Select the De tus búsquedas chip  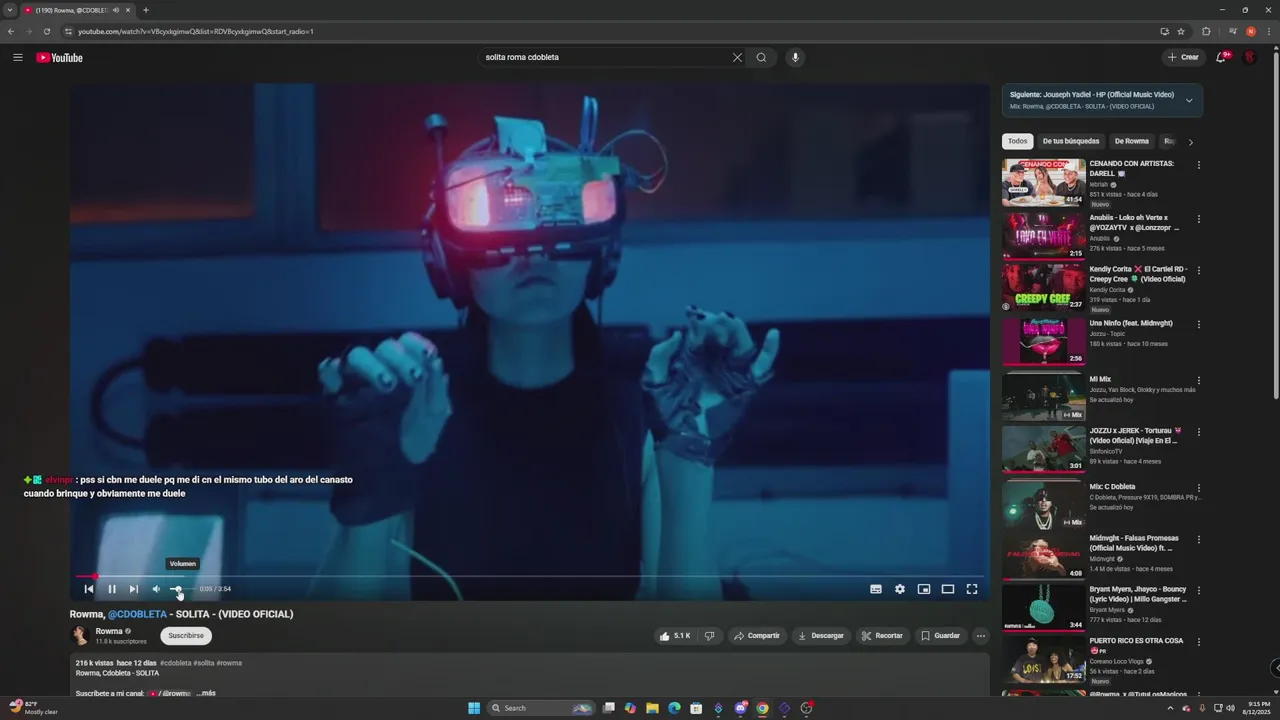(x=1071, y=141)
